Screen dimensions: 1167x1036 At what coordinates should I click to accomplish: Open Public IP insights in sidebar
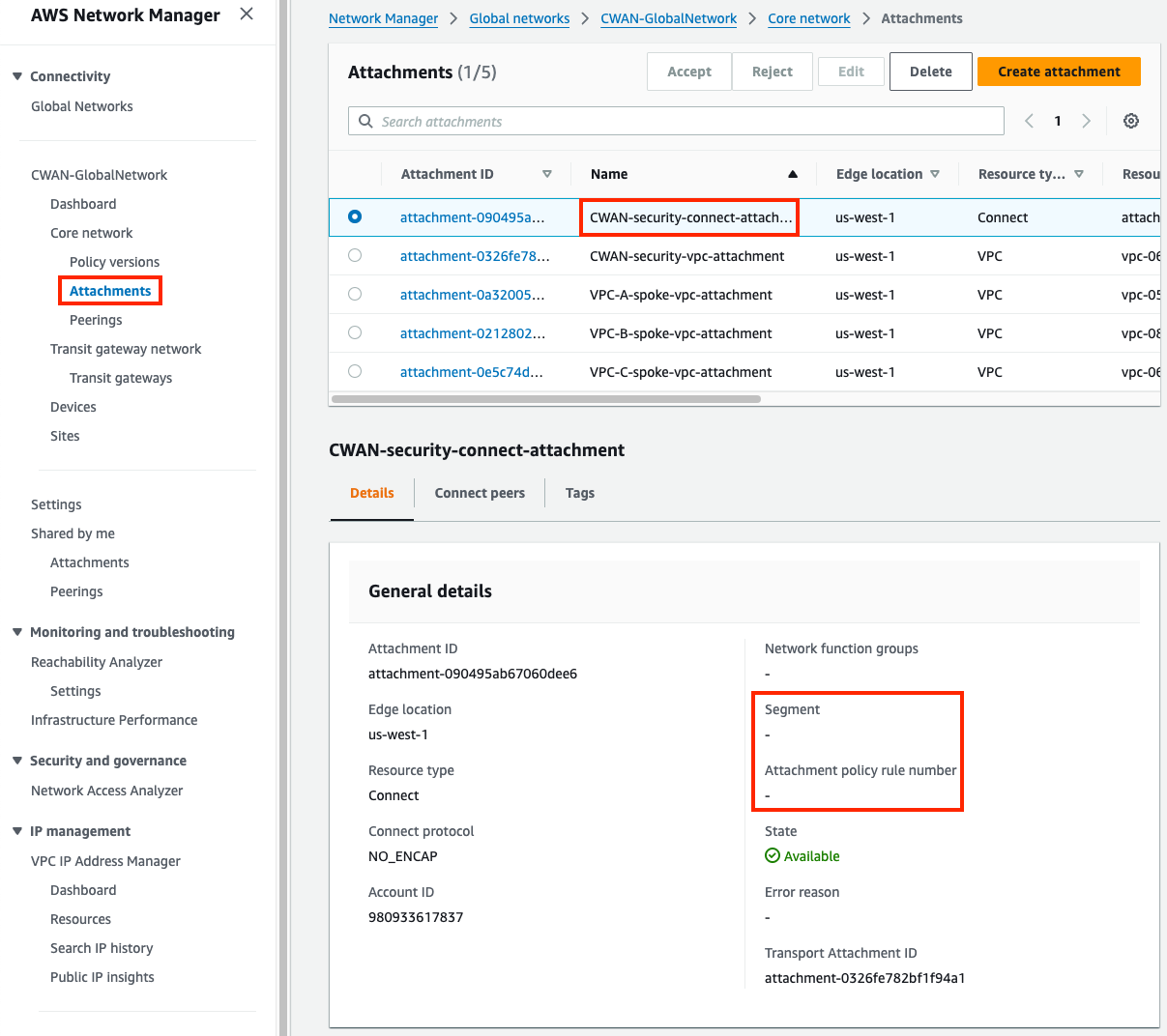(102, 977)
